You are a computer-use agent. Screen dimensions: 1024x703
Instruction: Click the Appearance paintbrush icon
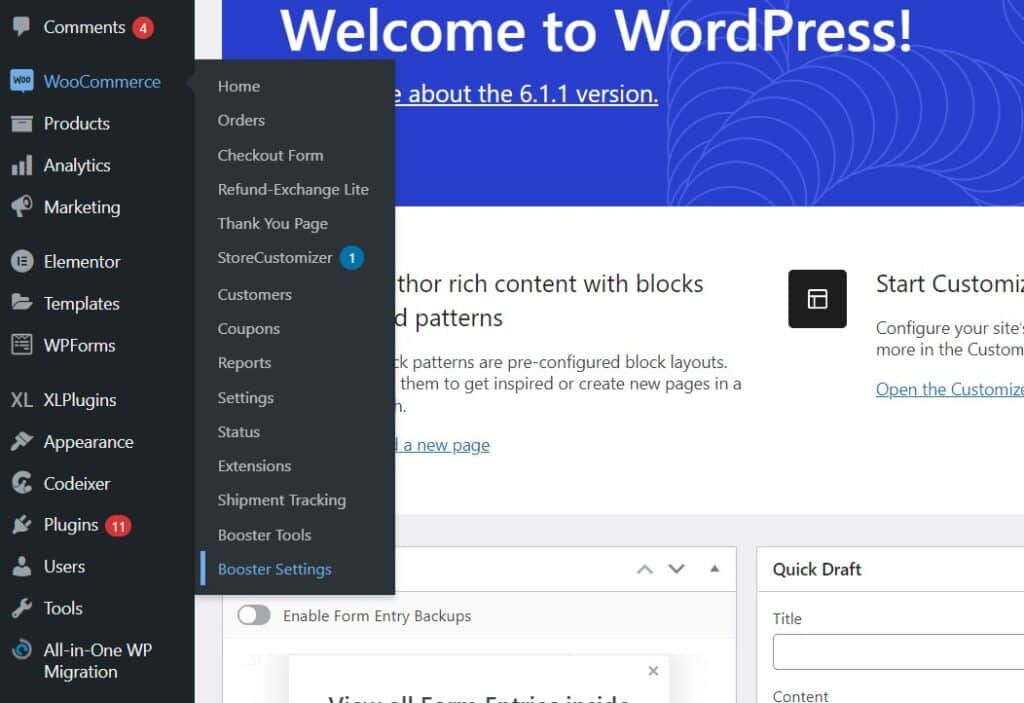(x=22, y=442)
